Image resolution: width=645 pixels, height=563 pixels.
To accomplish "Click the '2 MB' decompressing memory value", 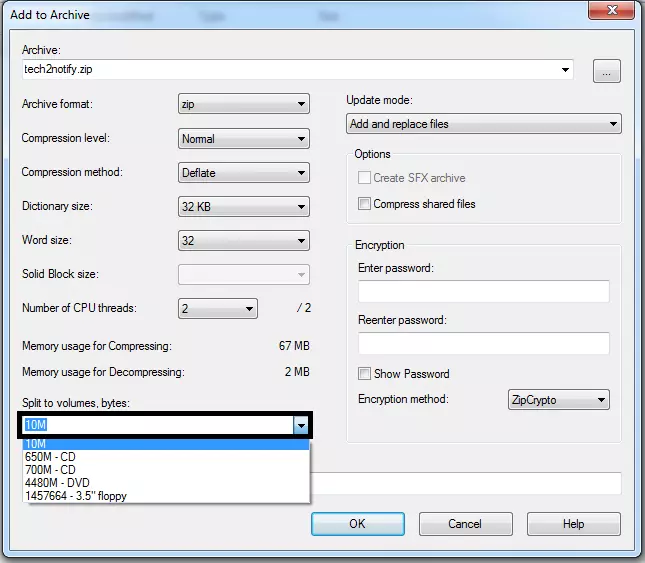I will tap(297, 372).
